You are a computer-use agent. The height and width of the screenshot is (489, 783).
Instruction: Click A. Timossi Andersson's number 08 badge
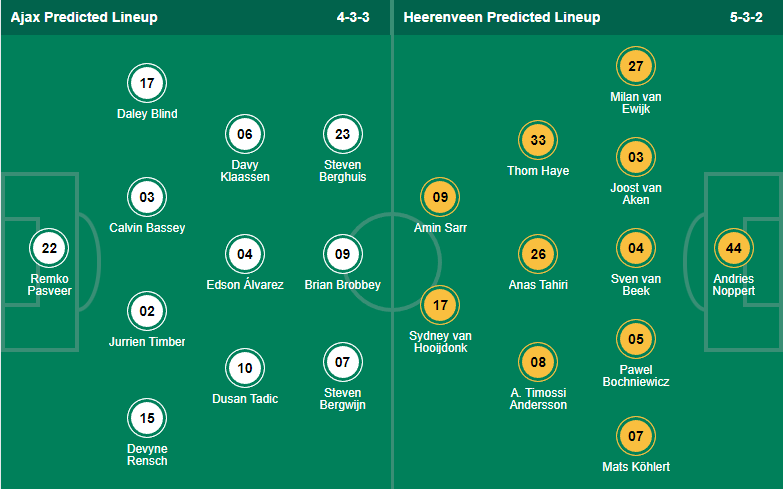pos(538,362)
